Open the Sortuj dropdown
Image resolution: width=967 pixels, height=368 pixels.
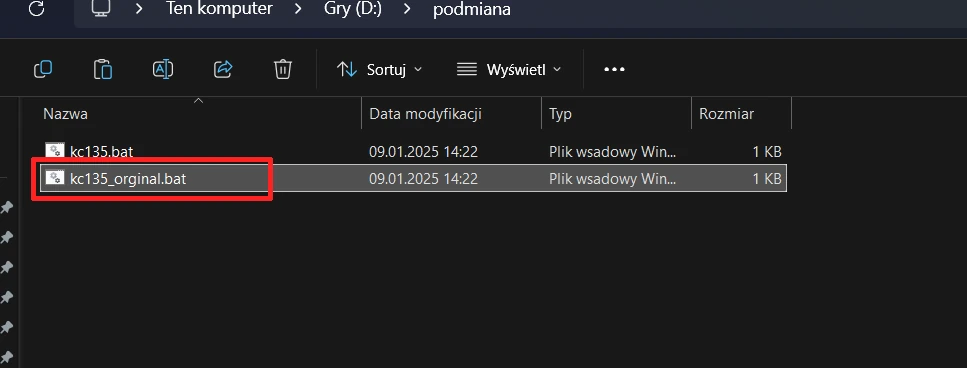click(x=379, y=70)
